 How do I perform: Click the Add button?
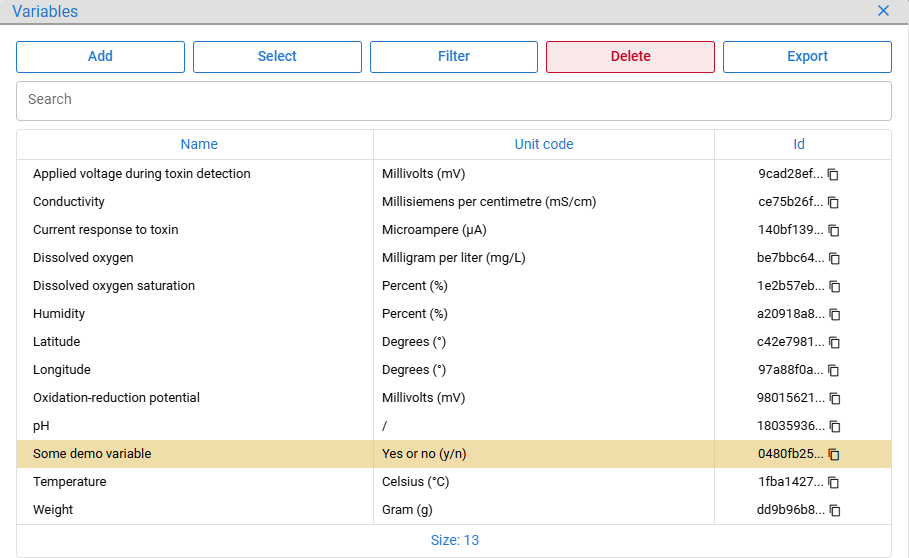100,57
